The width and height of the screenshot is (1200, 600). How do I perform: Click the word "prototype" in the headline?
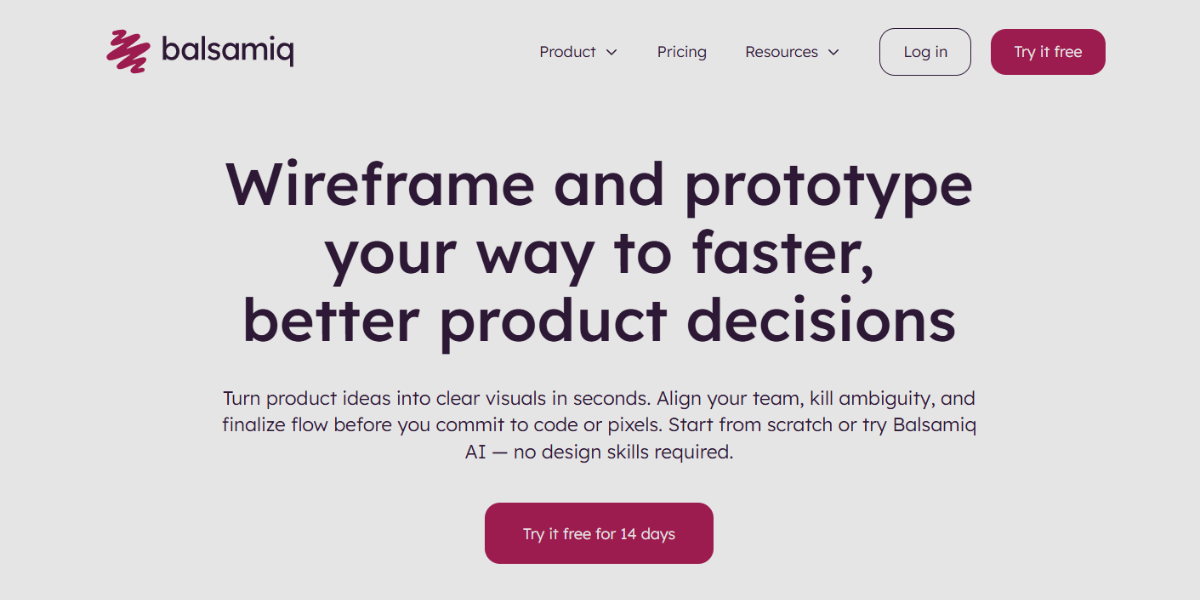pyautogui.click(x=828, y=186)
